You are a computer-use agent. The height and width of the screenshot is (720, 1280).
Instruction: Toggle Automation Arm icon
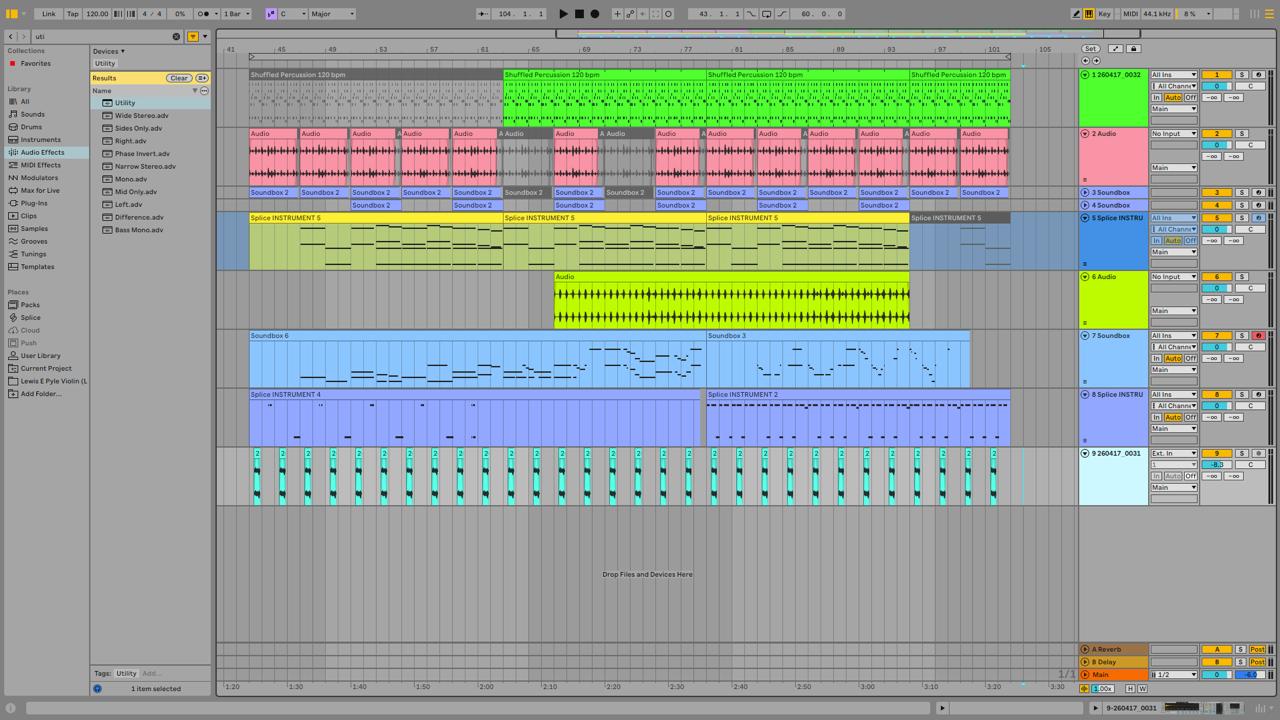point(630,14)
